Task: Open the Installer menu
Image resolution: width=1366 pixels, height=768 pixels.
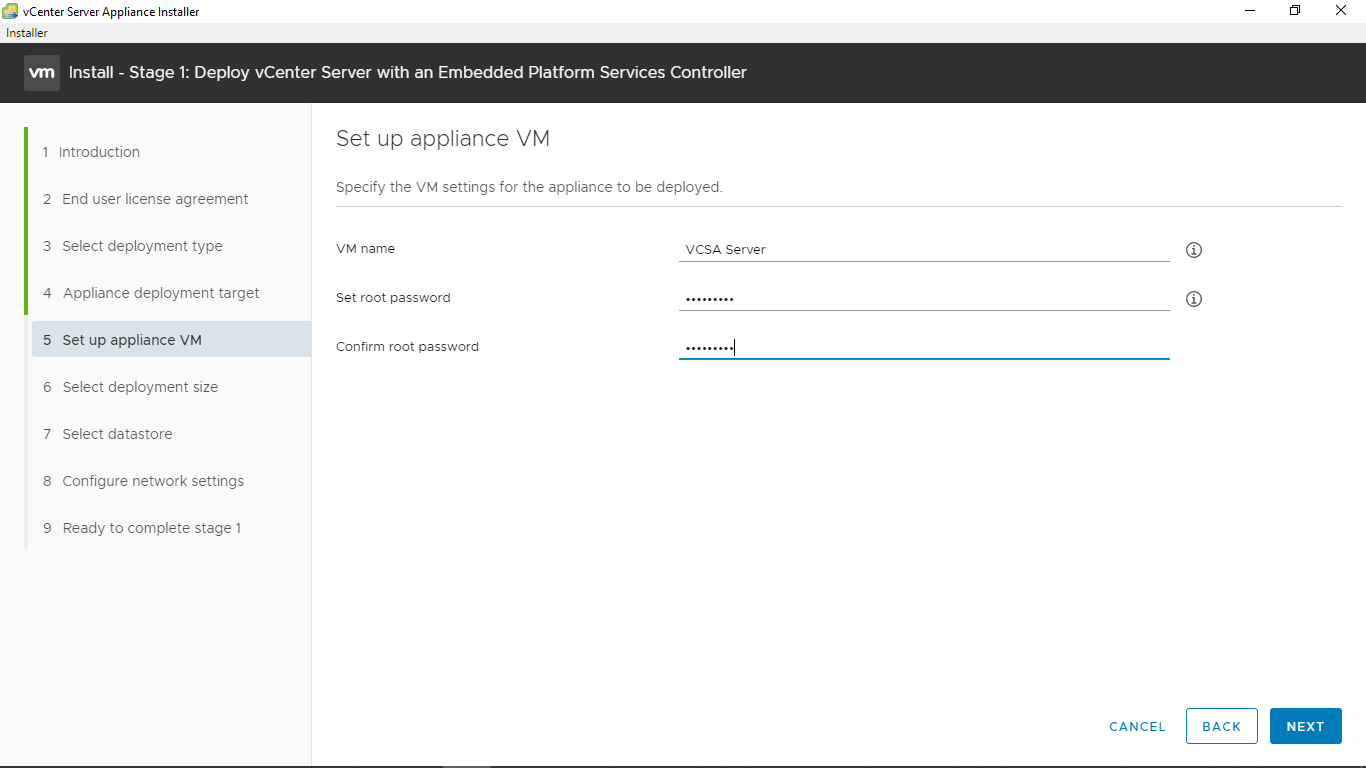Action: [27, 33]
